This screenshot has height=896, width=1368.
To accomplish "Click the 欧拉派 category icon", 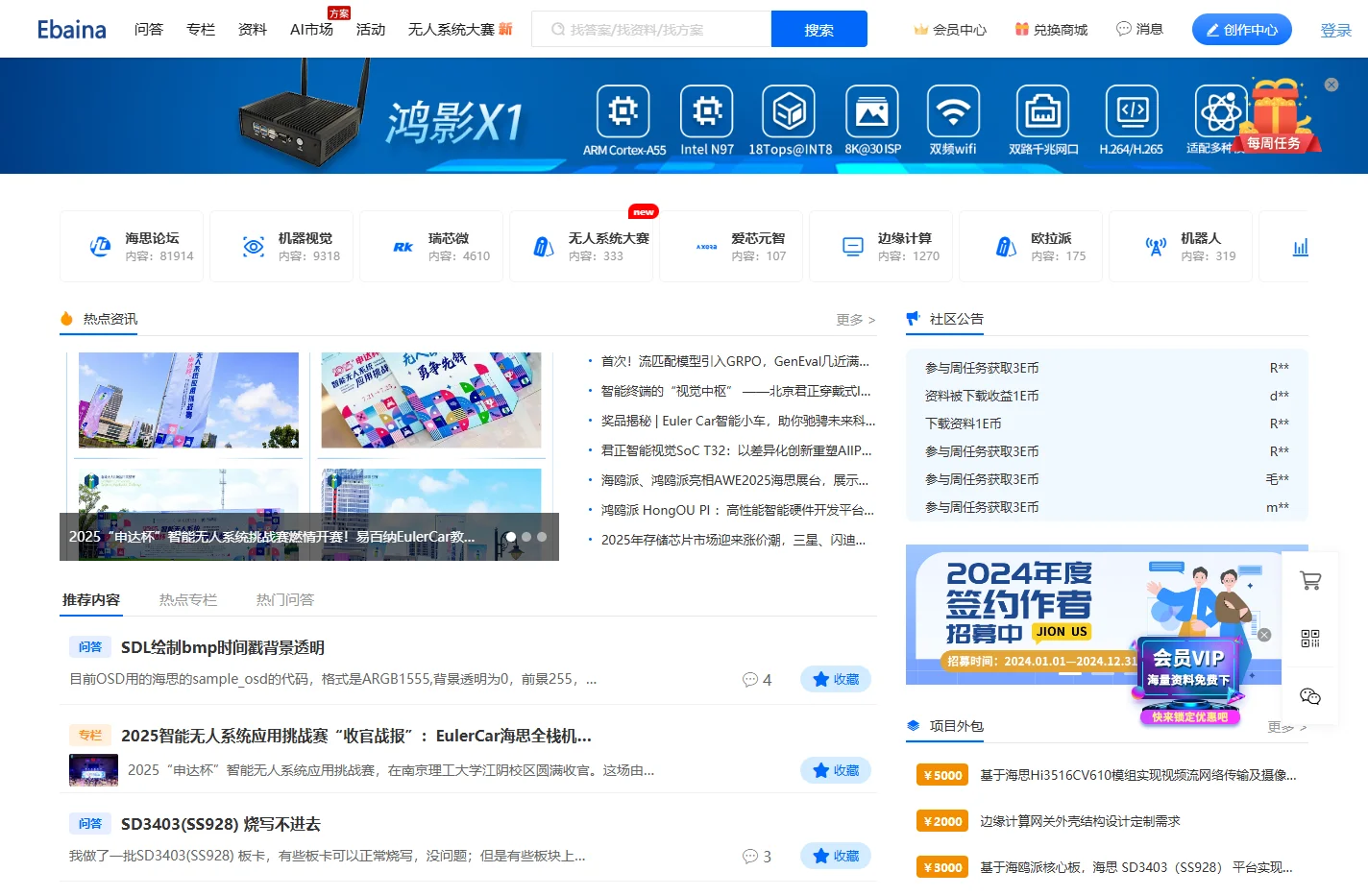I will point(1007,247).
